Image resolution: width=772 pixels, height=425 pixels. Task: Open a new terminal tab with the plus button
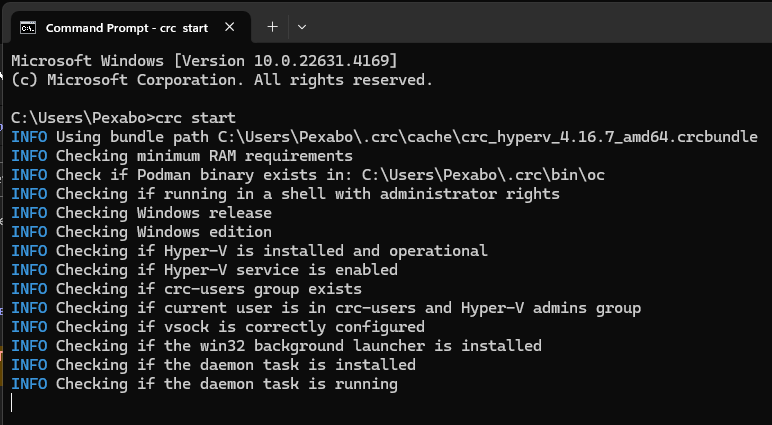(x=272, y=27)
